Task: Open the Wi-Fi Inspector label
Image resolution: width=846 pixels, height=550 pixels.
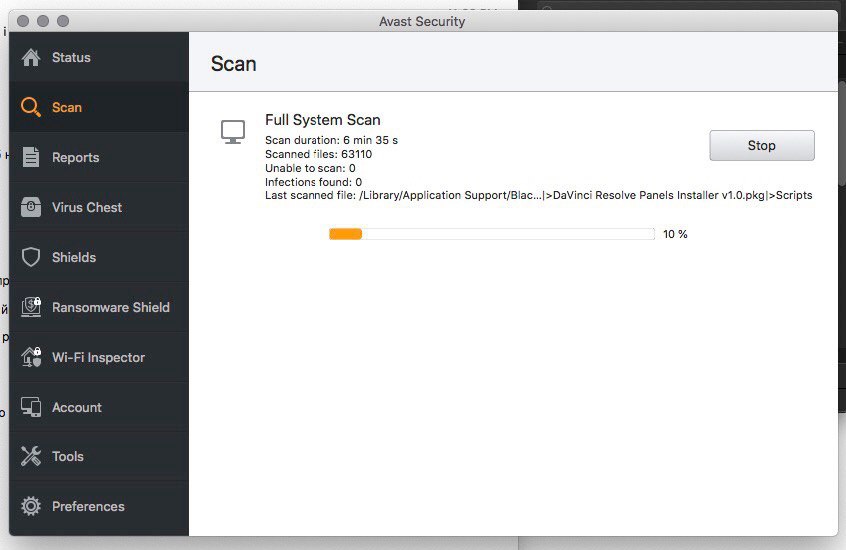Action: pyautogui.click(x=98, y=357)
